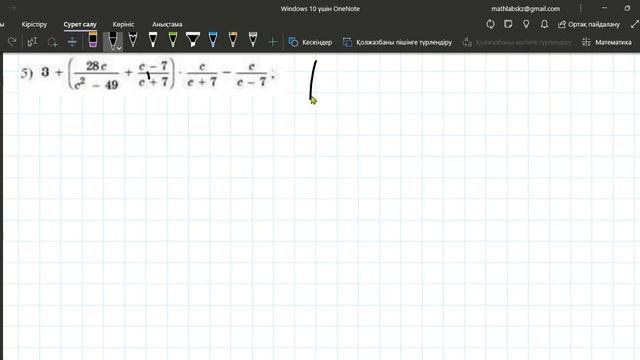The height and width of the screenshot is (360, 640).
Task: Select the blue pen
Action: click(213, 40)
